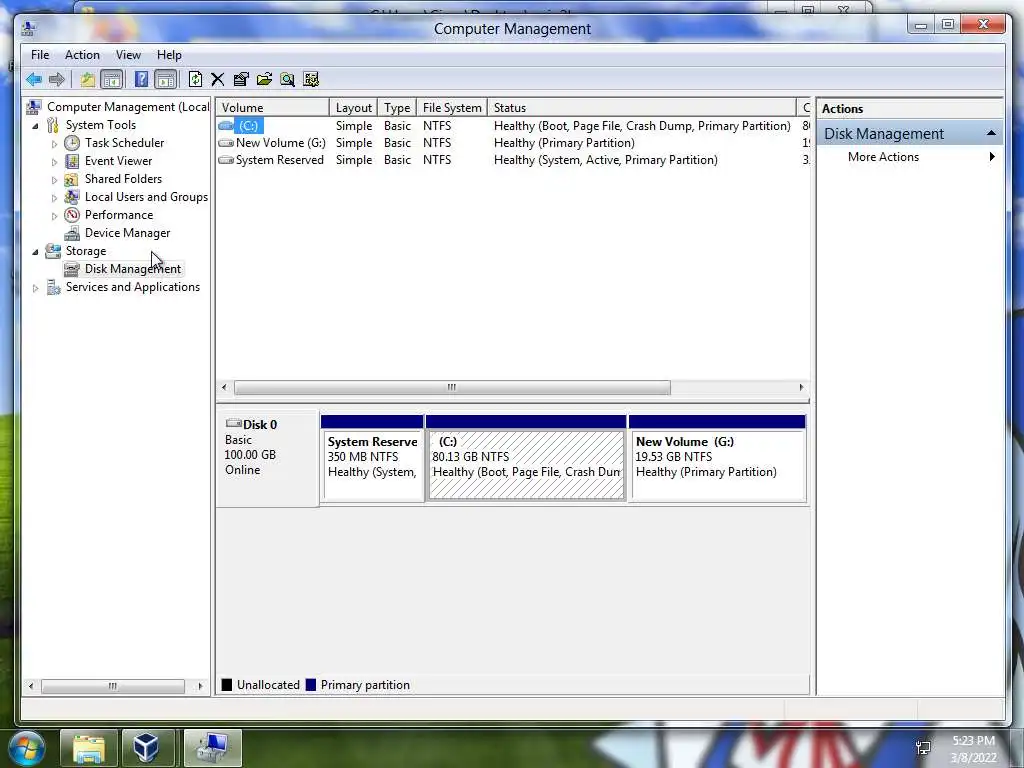This screenshot has height=768, width=1024.
Task: Expand the Task Scheduler node
Action: (x=54, y=144)
